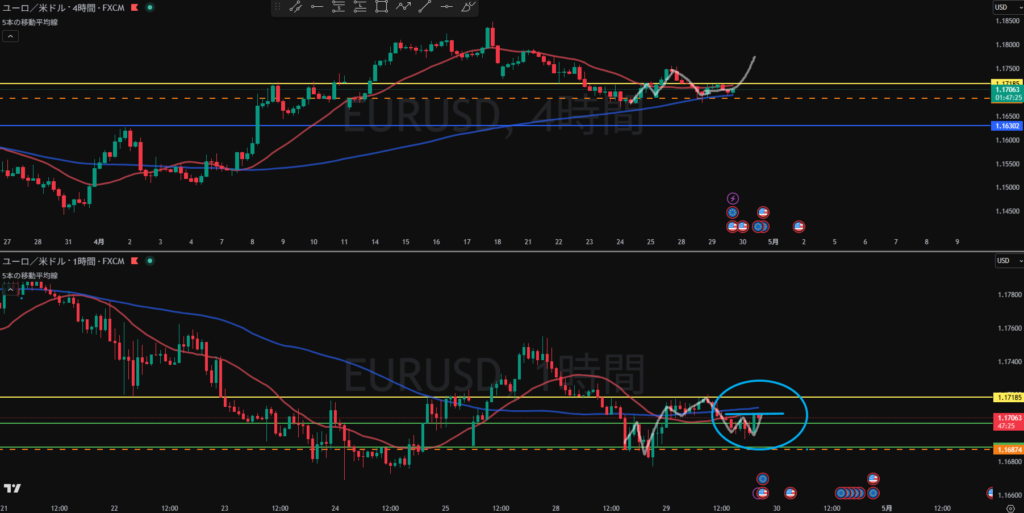
Task: Click the red flag beside 4時間 FXCM title
Action: click(135, 8)
